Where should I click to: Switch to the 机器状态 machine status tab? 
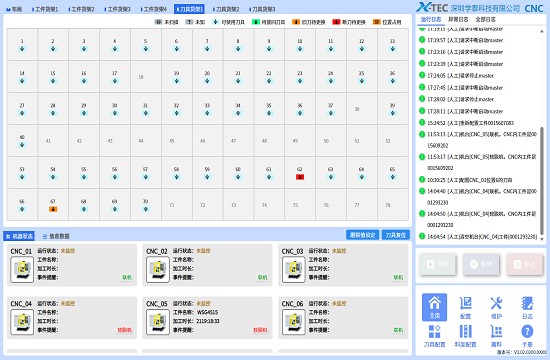point(19,236)
